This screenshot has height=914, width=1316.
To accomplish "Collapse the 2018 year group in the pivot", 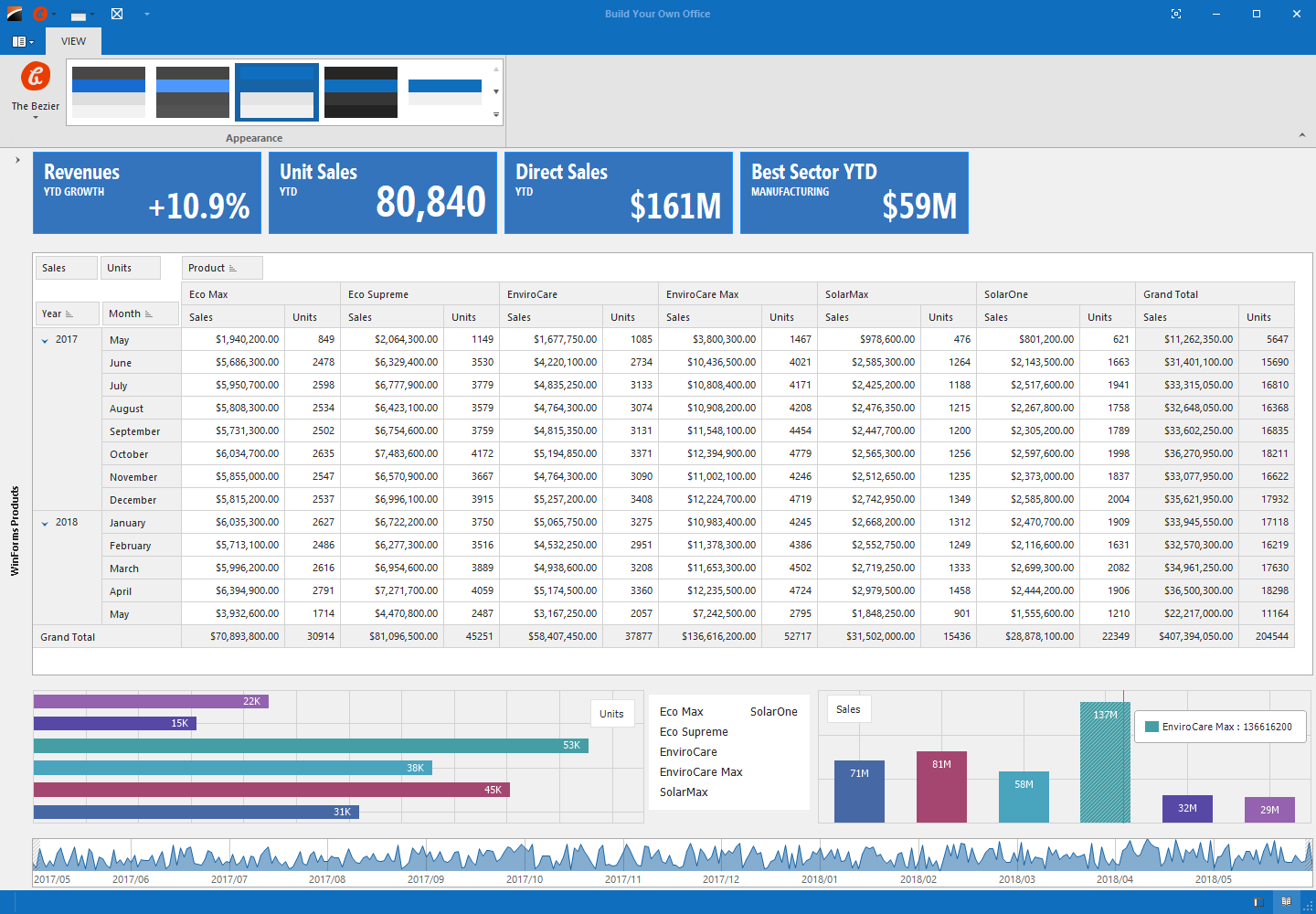I will coord(45,522).
